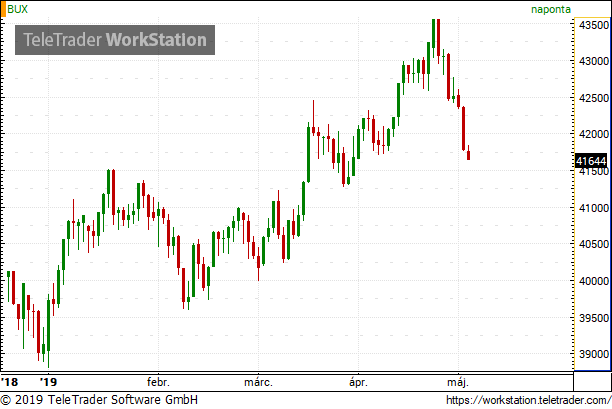Click the © 2019 TeleTrader Software GmbH text
This screenshot has width=612, height=409.
point(99,400)
